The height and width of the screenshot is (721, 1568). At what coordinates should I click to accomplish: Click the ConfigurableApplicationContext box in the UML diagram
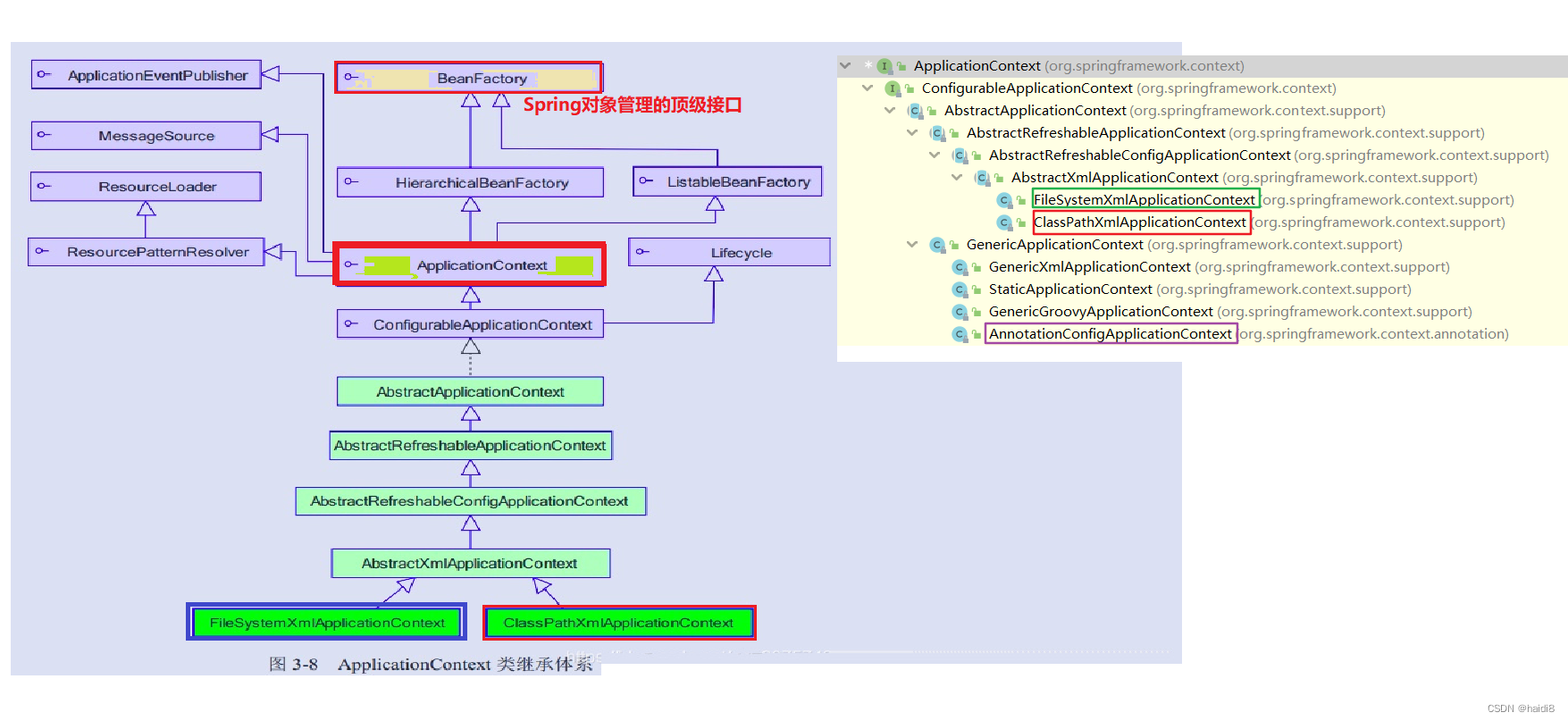click(470, 324)
